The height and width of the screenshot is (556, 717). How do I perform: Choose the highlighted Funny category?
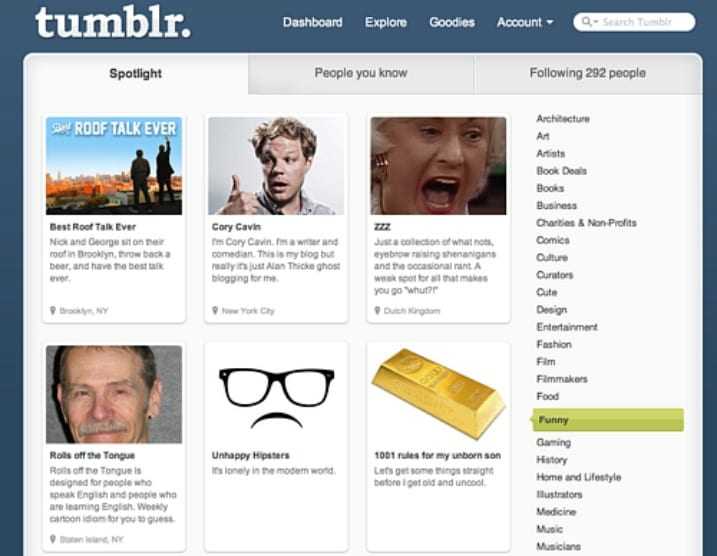click(x=608, y=420)
